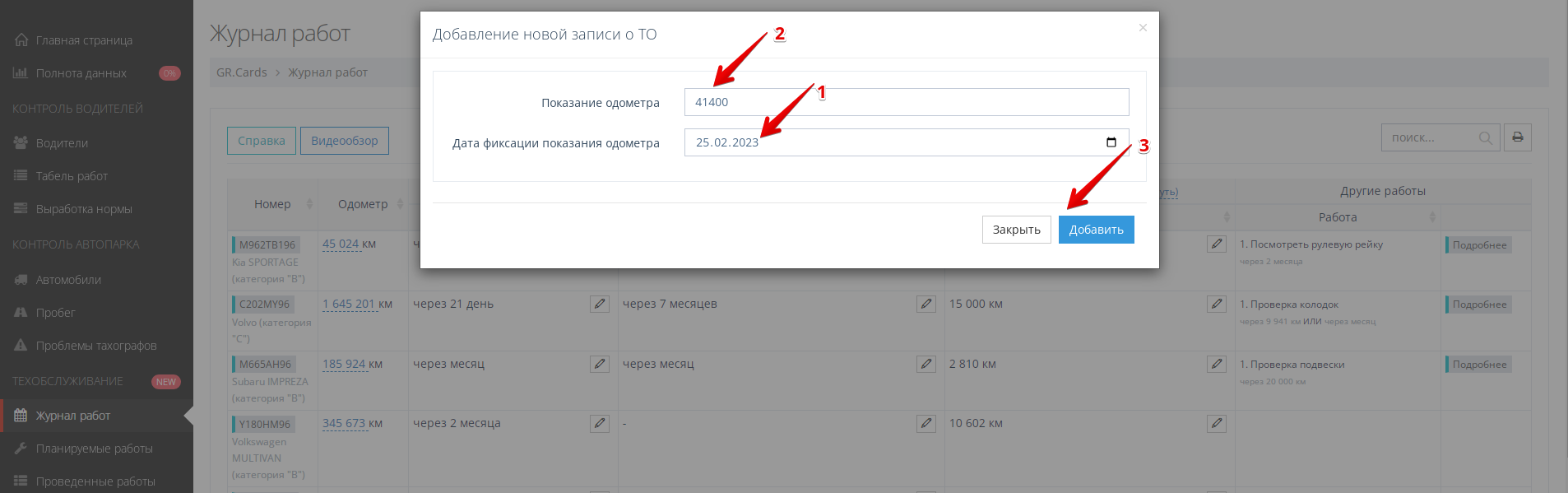Click edit pencil in the C202MY96 'через 21 день' cell
Image resolution: width=1568 pixels, height=493 pixels.
click(600, 305)
